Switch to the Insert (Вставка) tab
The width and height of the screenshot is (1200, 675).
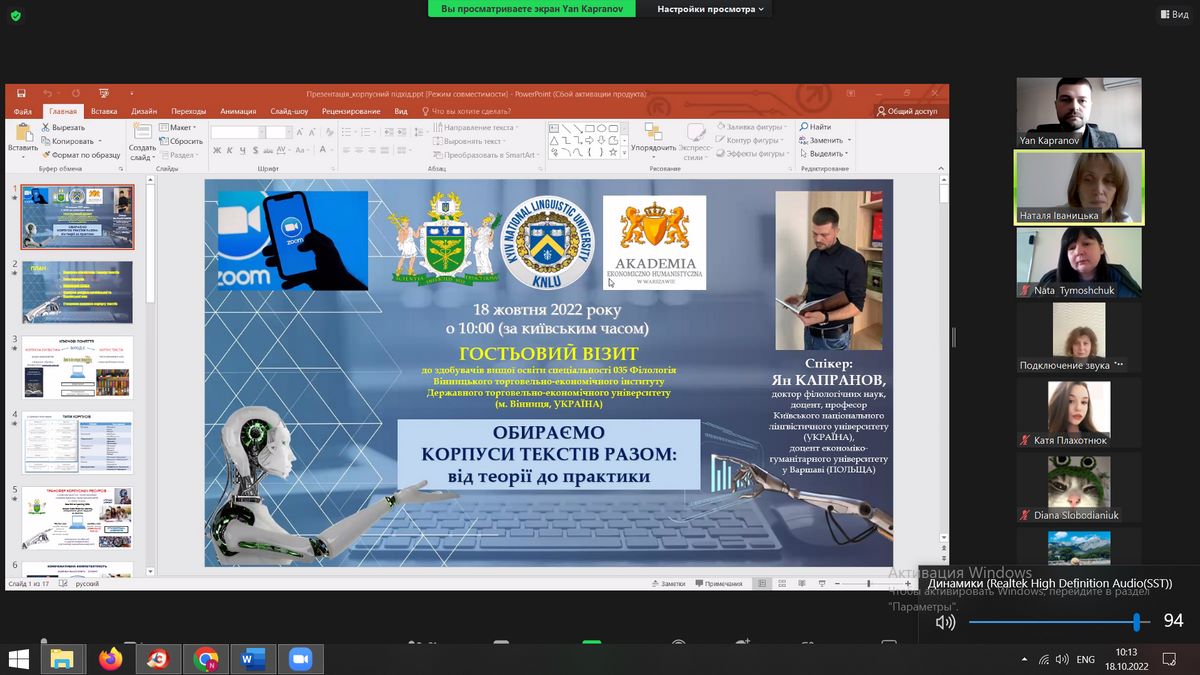pos(104,111)
